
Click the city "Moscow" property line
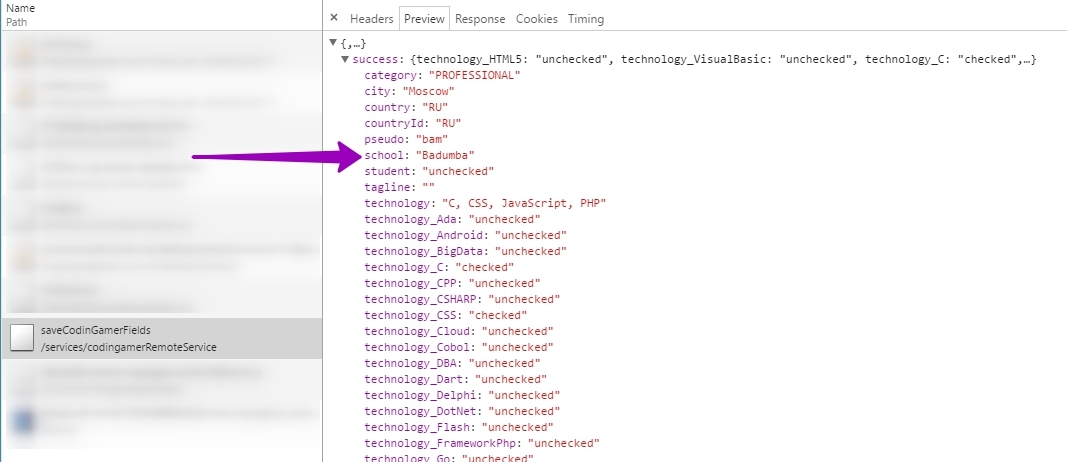(410, 91)
